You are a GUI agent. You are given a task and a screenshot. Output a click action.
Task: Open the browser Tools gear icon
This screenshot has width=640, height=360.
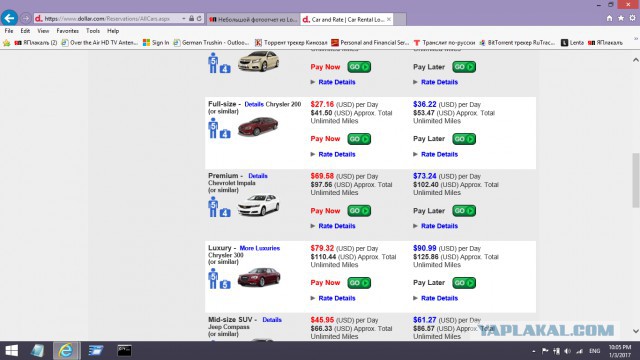[632, 18]
